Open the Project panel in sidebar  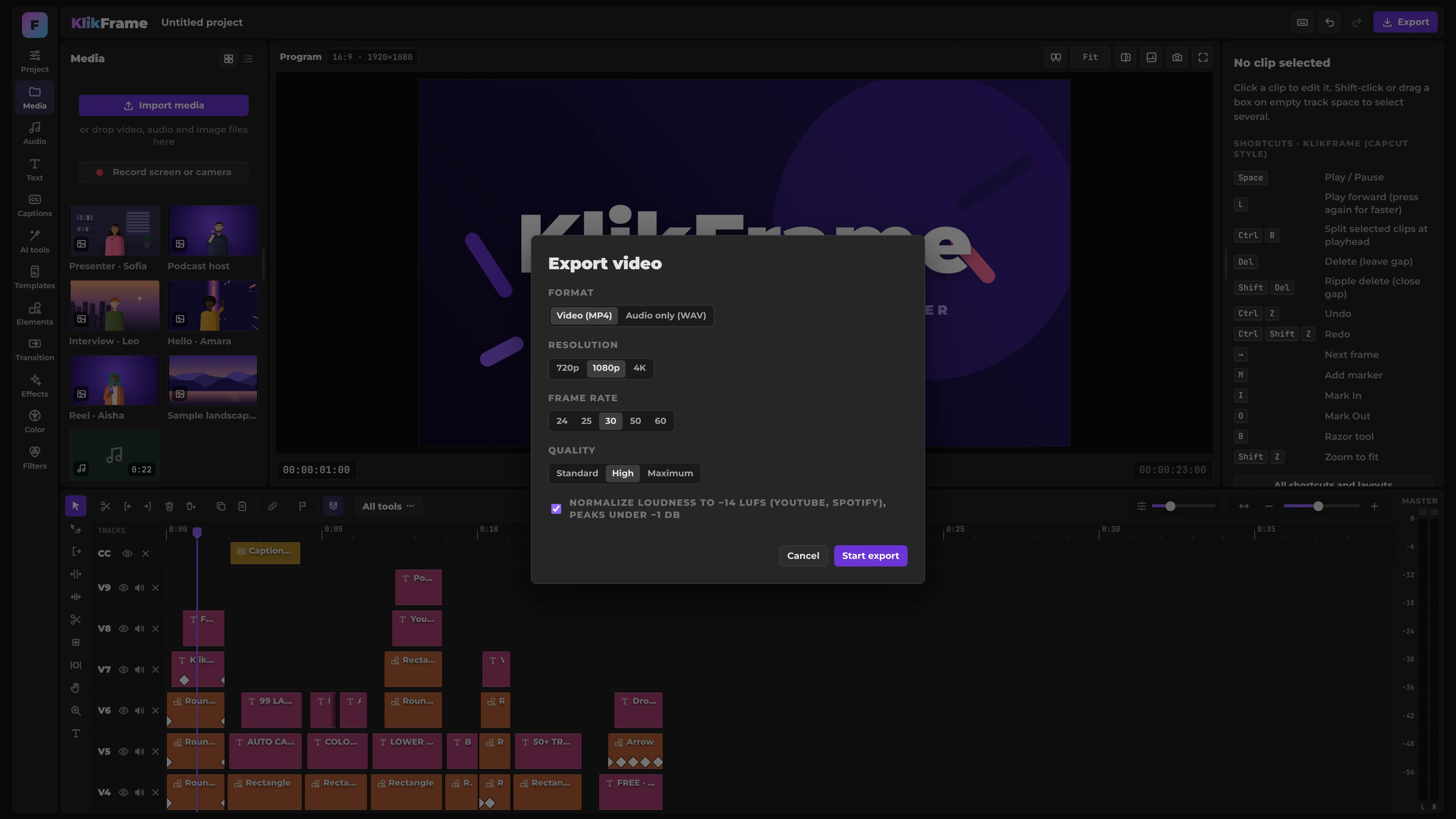pyautogui.click(x=35, y=61)
